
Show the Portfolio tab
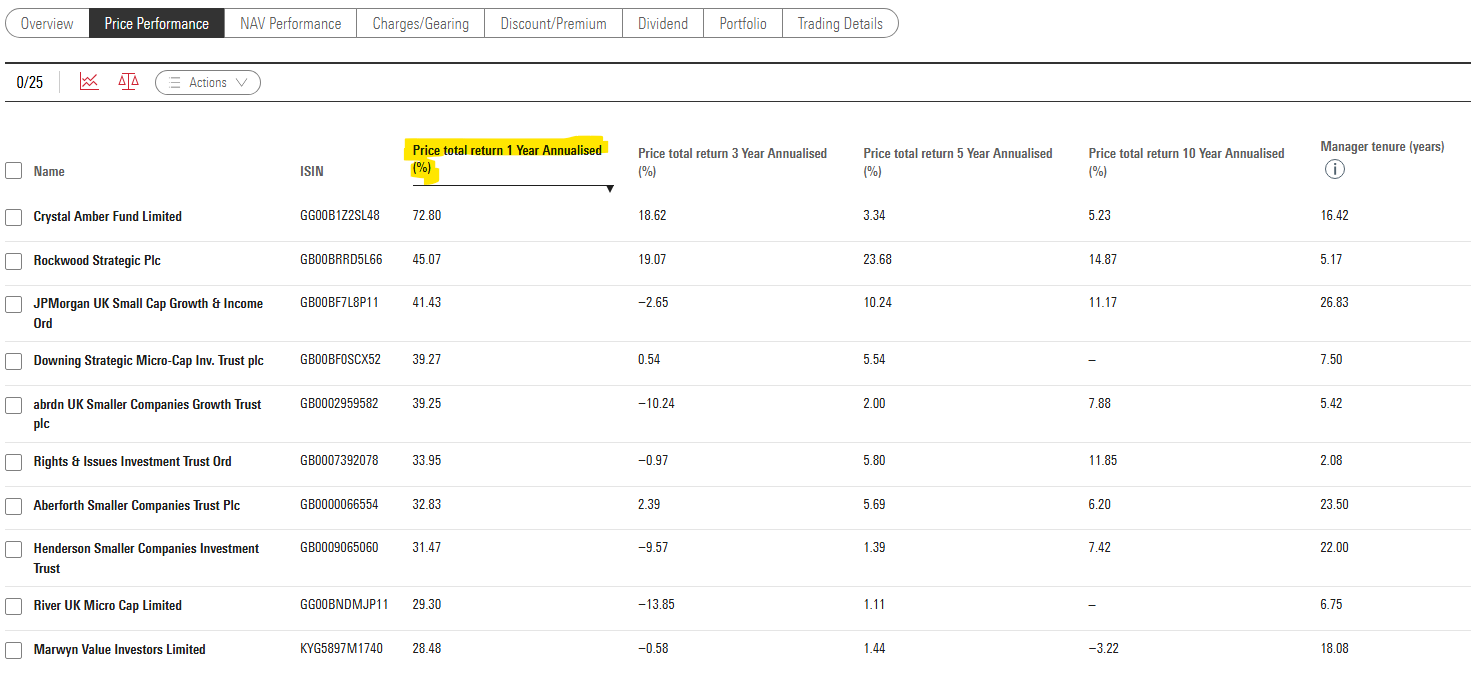point(743,23)
